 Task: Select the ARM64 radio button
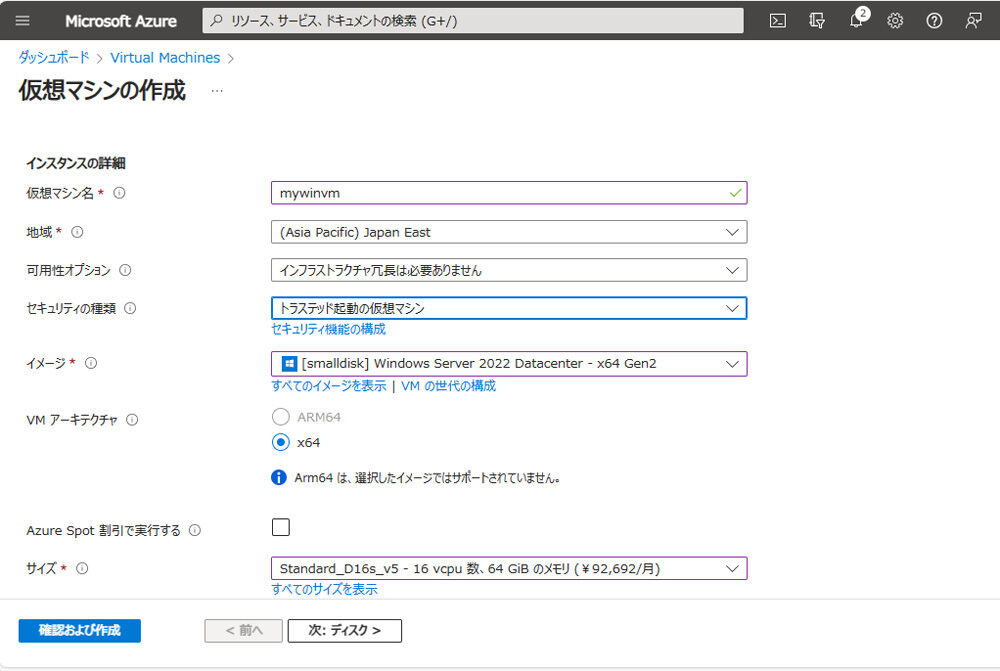coord(281,417)
